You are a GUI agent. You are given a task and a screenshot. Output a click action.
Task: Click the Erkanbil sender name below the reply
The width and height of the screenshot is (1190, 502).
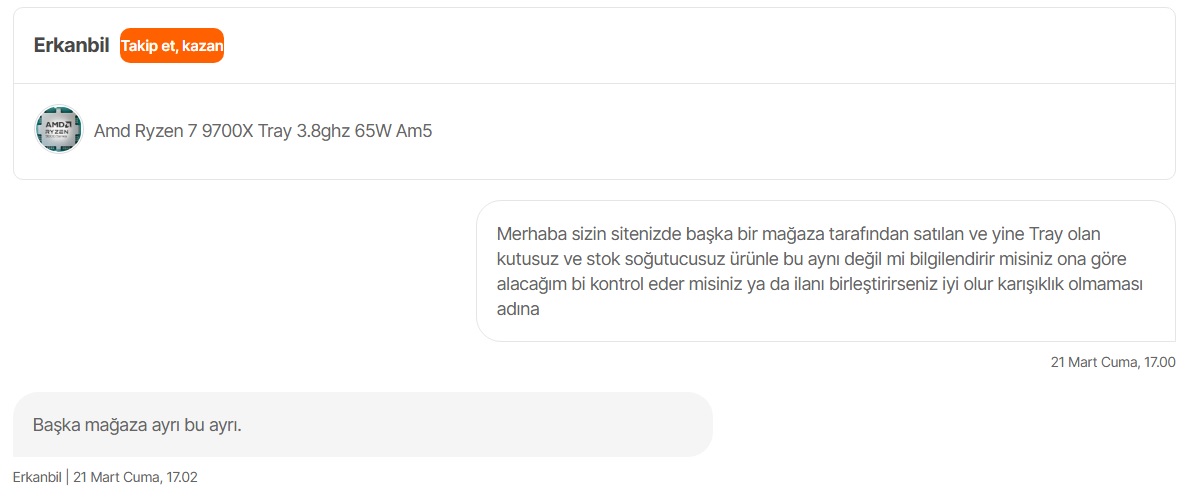click(x=36, y=478)
